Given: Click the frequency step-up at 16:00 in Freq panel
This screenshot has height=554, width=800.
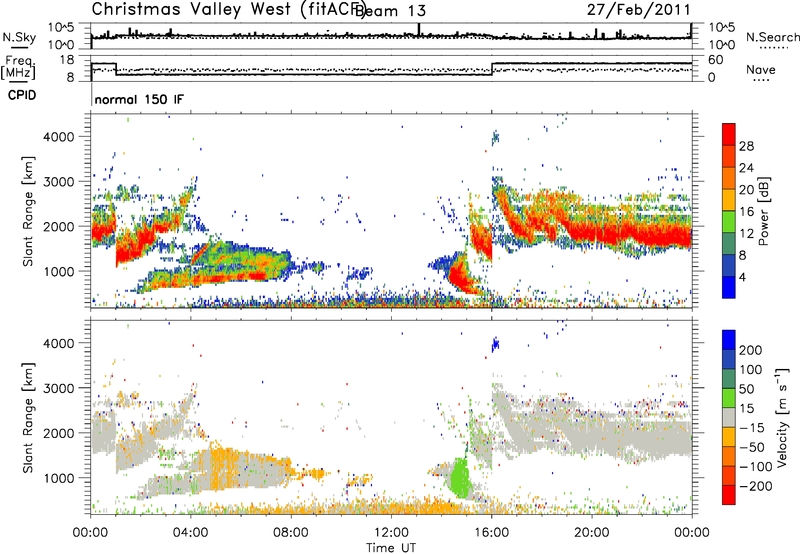Looking at the screenshot, I should (x=492, y=69).
